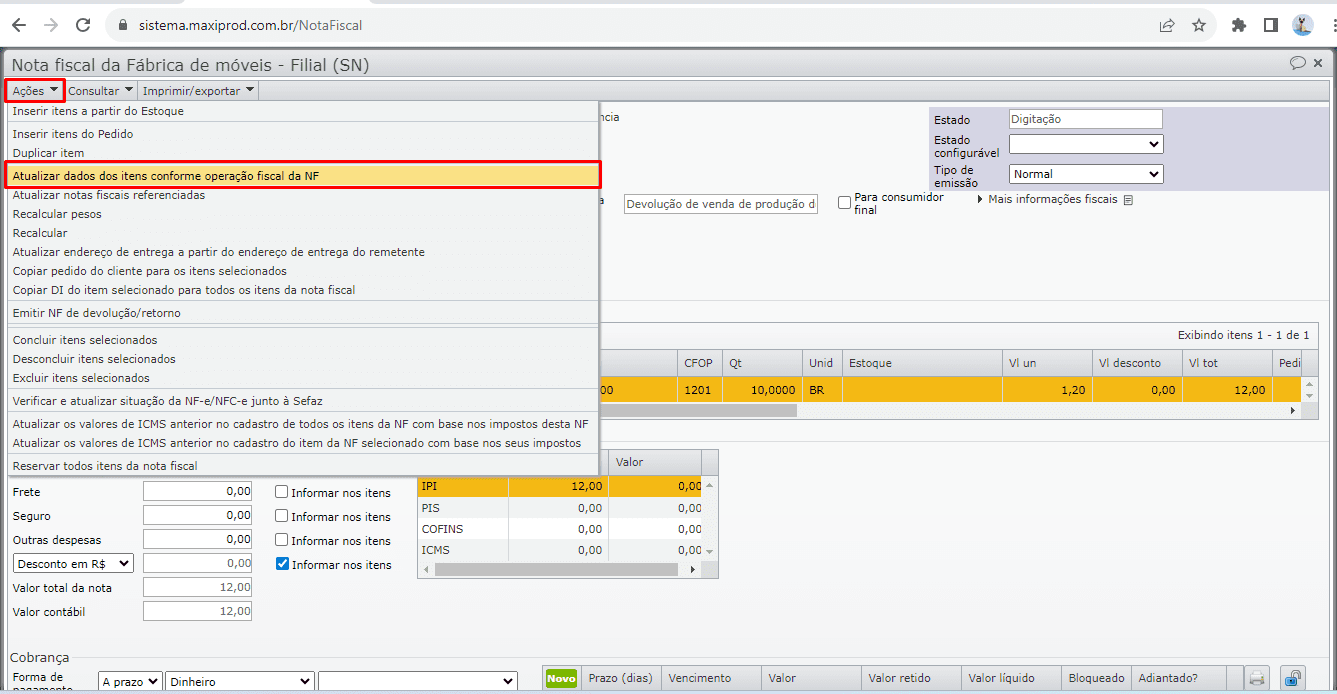Click the tax table vertical scroll down arrow

tap(710, 551)
